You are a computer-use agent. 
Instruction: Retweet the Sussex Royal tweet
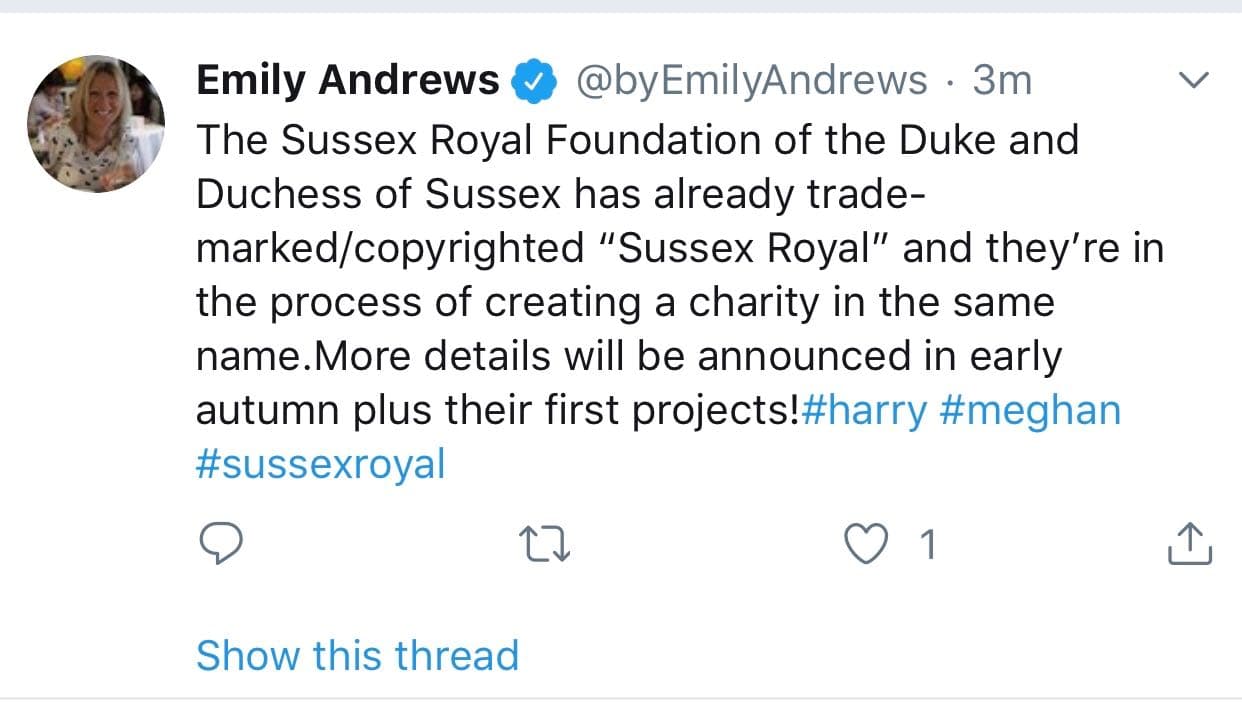545,543
